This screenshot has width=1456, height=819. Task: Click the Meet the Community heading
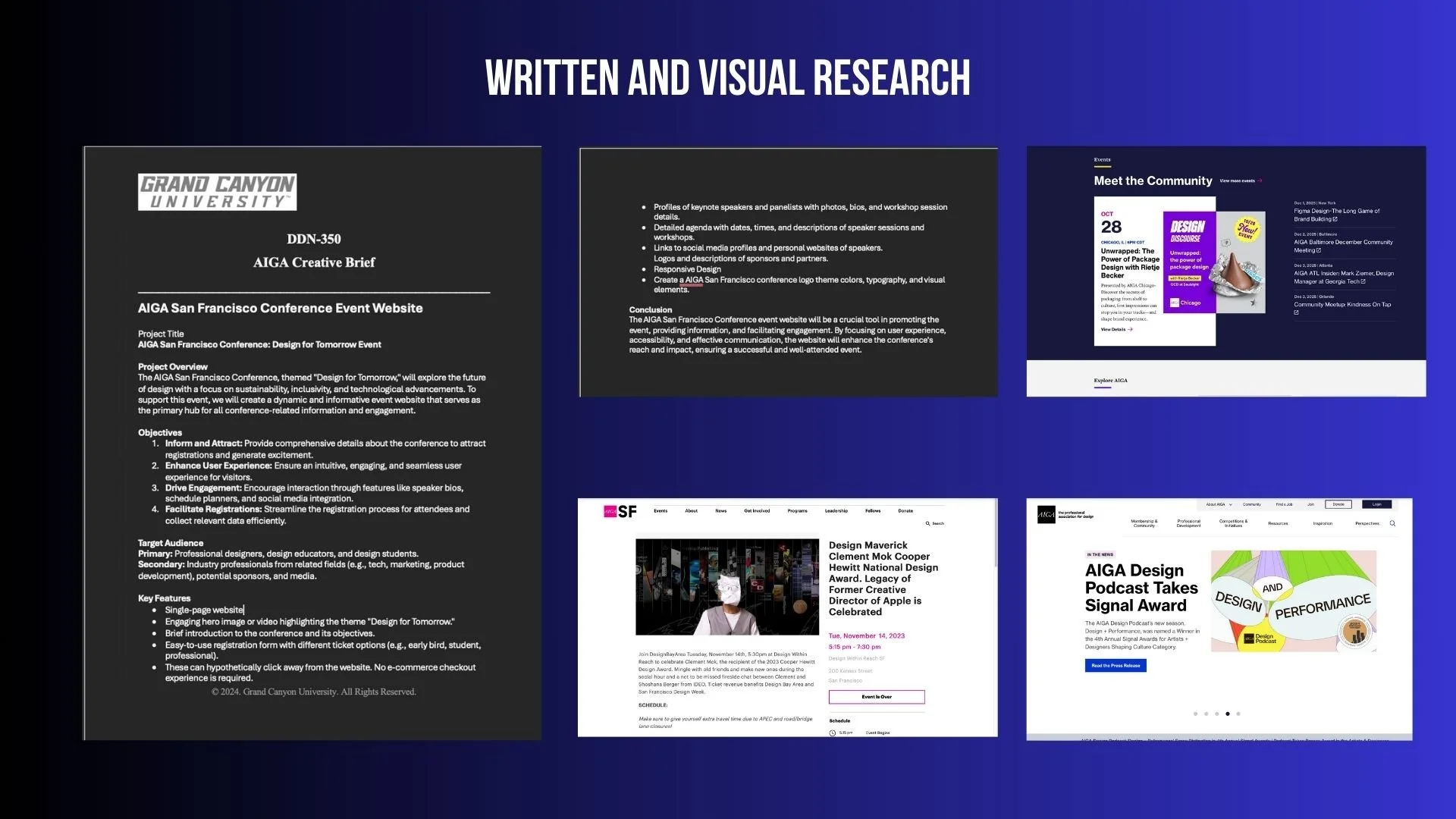click(1153, 180)
